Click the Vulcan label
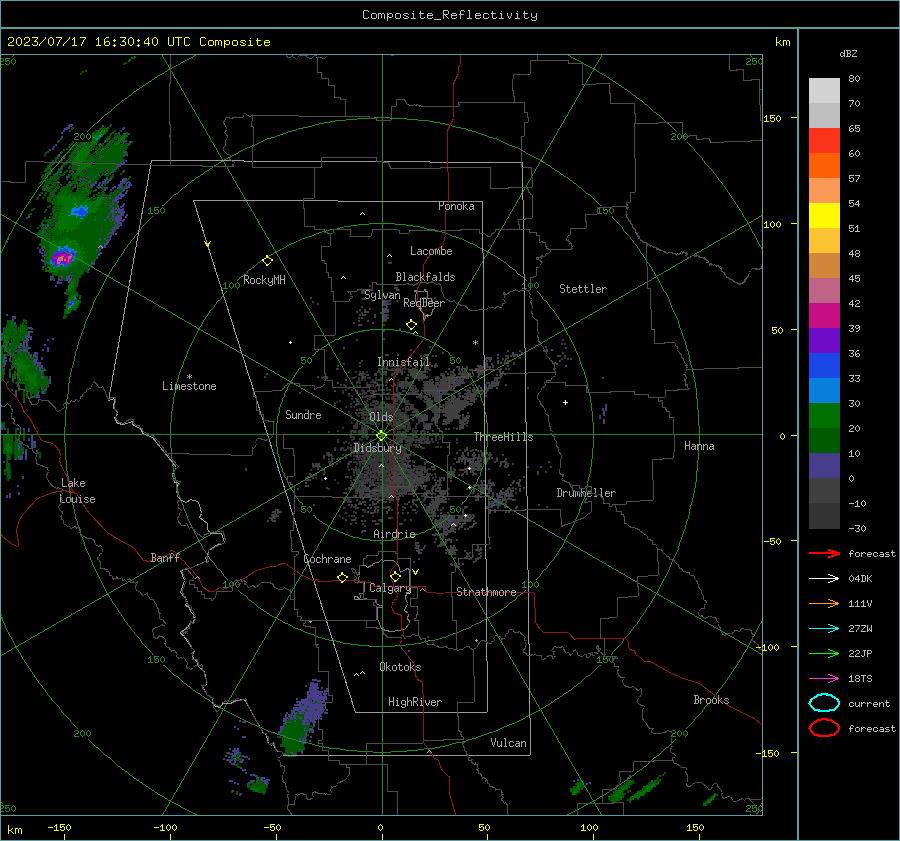 (508, 743)
